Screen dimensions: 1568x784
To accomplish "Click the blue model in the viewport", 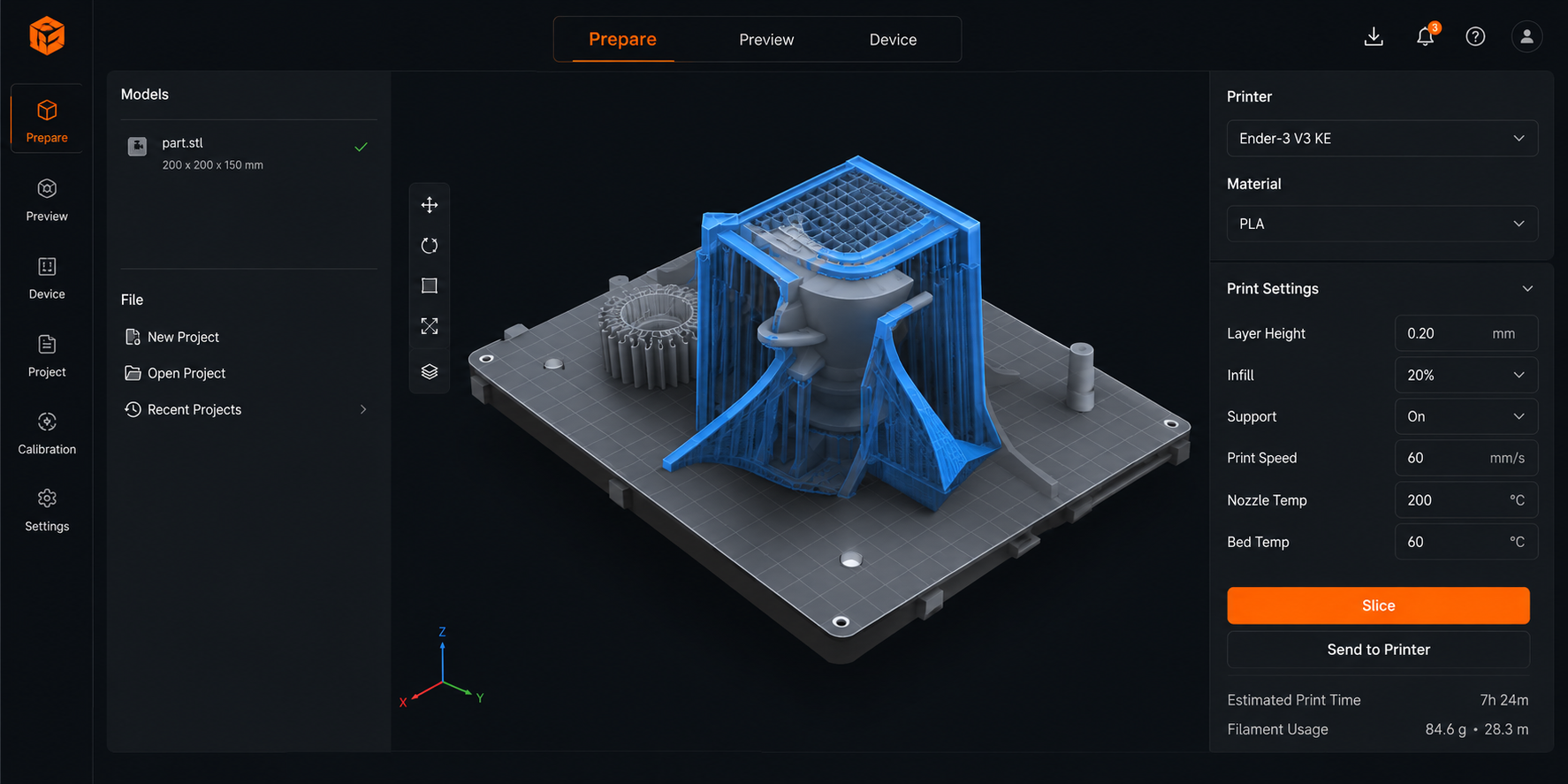I will pos(831,336).
